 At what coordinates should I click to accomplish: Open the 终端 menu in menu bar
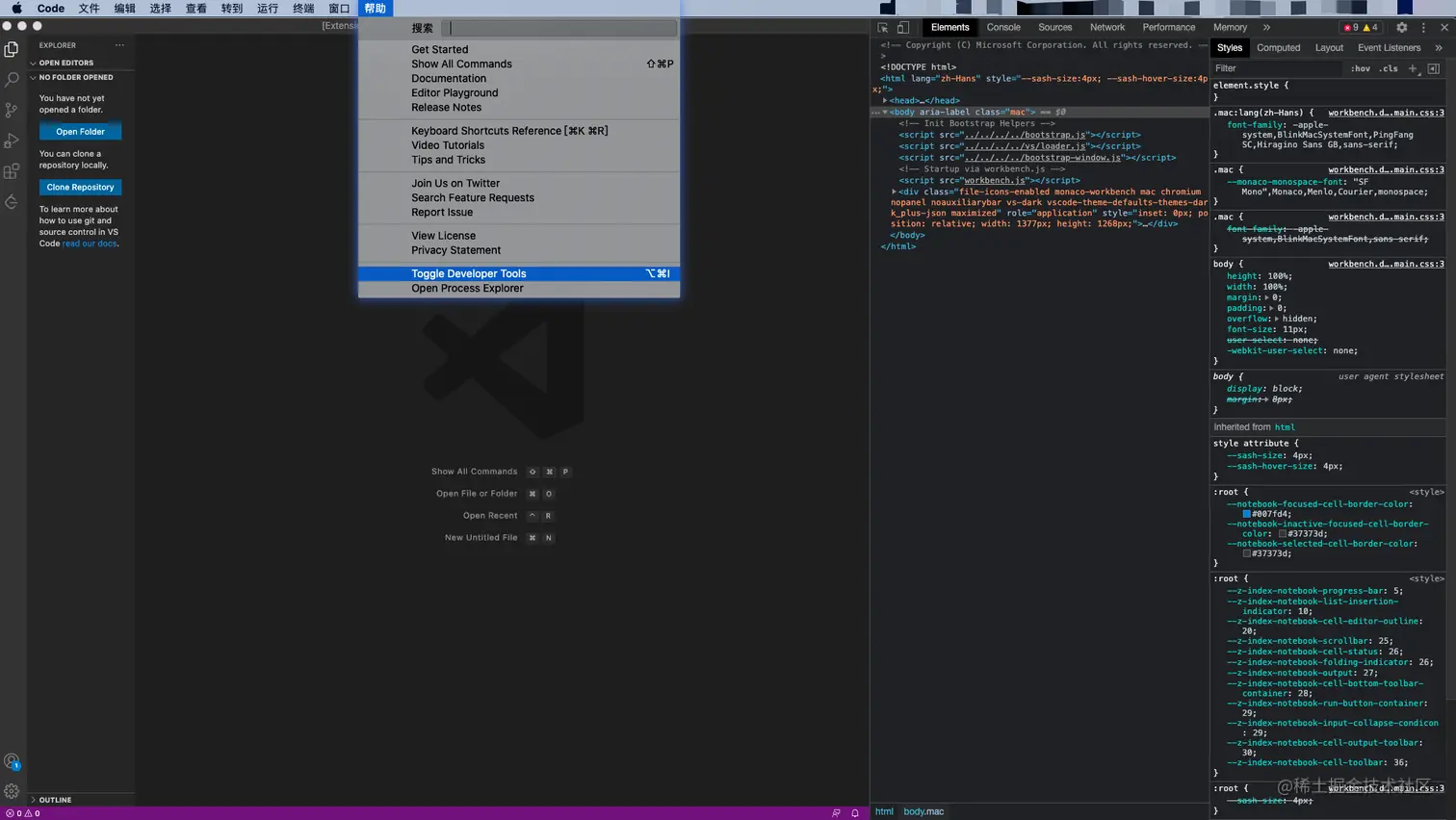point(303,8)
